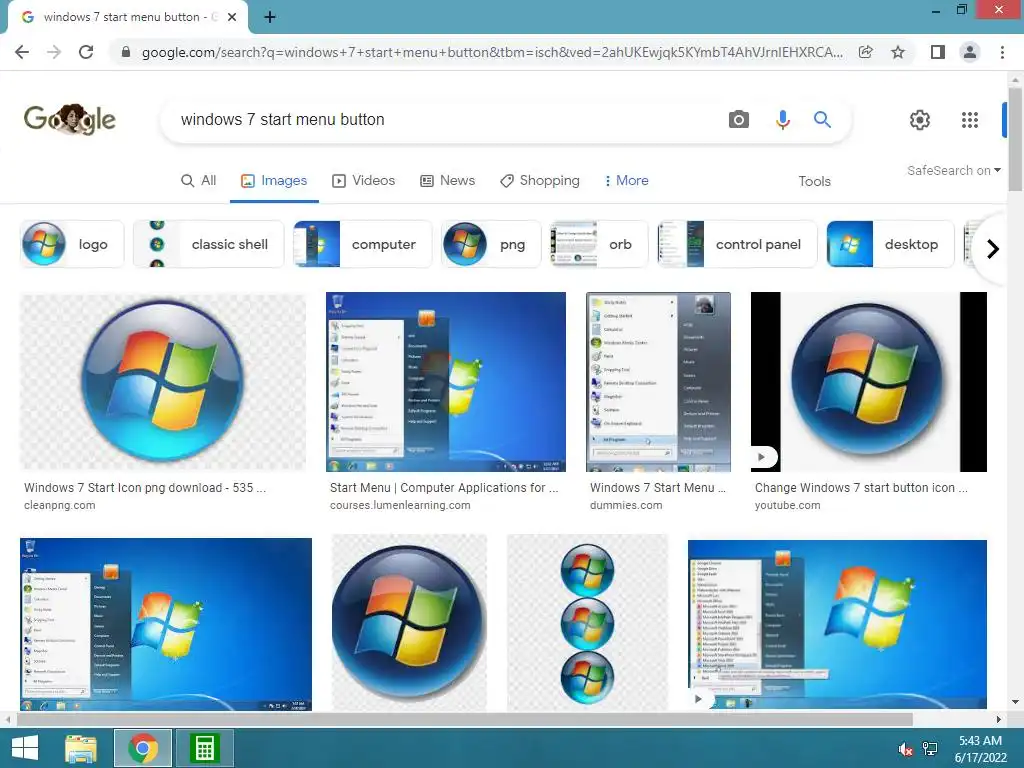1024x768 pixels.
Task: Switch to the All results tab
Action: [198, 181]
